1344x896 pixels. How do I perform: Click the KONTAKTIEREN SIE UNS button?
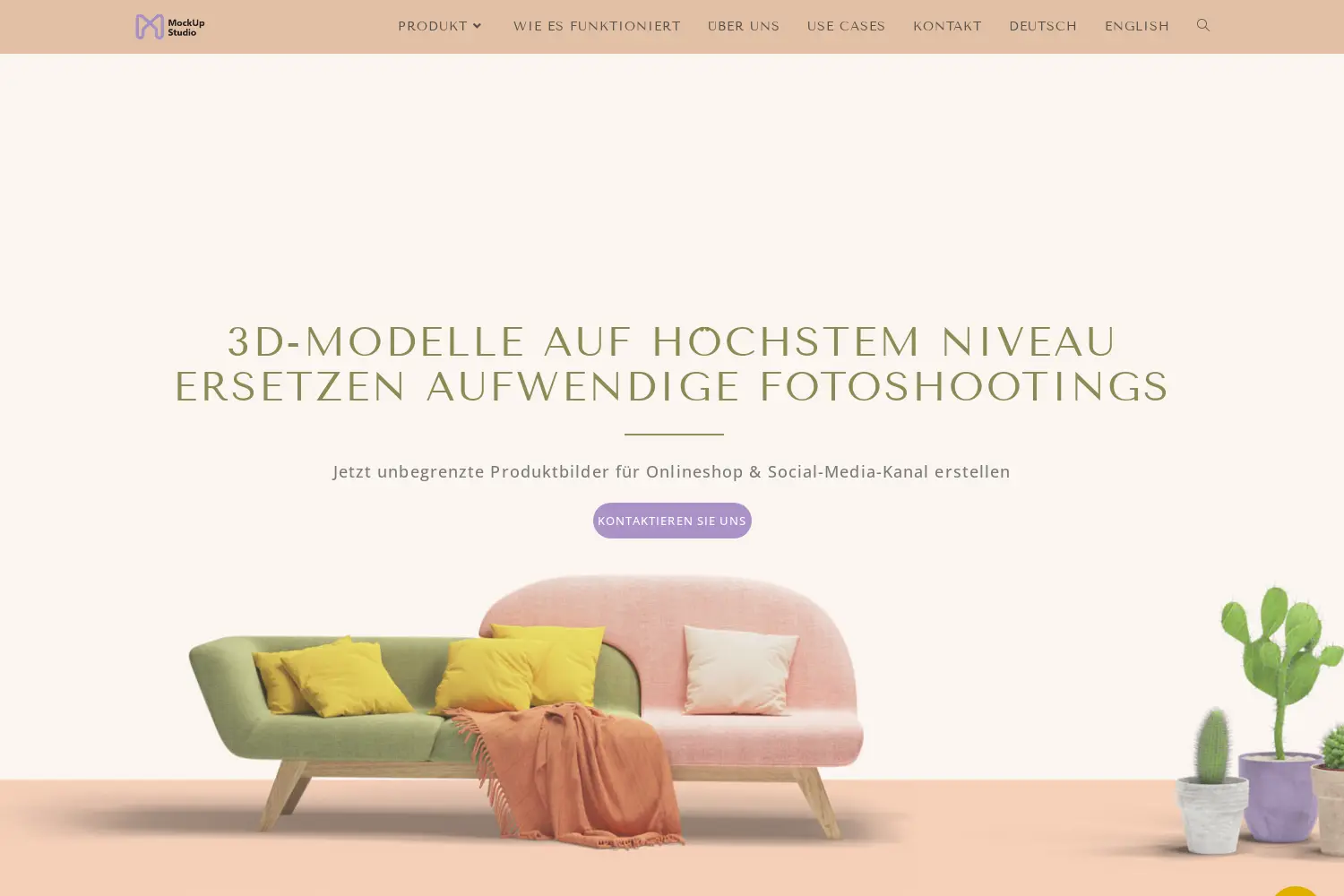(672, 521)
